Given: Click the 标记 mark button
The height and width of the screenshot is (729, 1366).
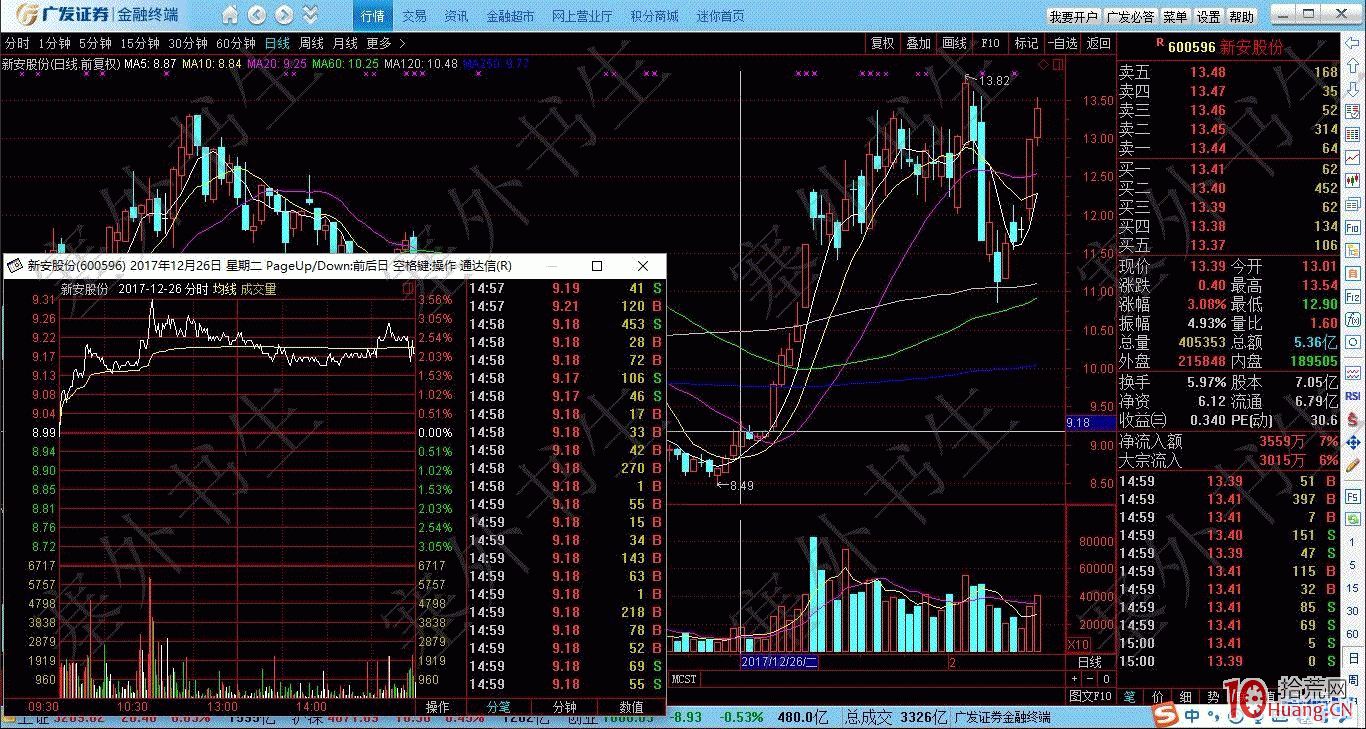Looking at the screenshot, I should tap(1026, 43).
